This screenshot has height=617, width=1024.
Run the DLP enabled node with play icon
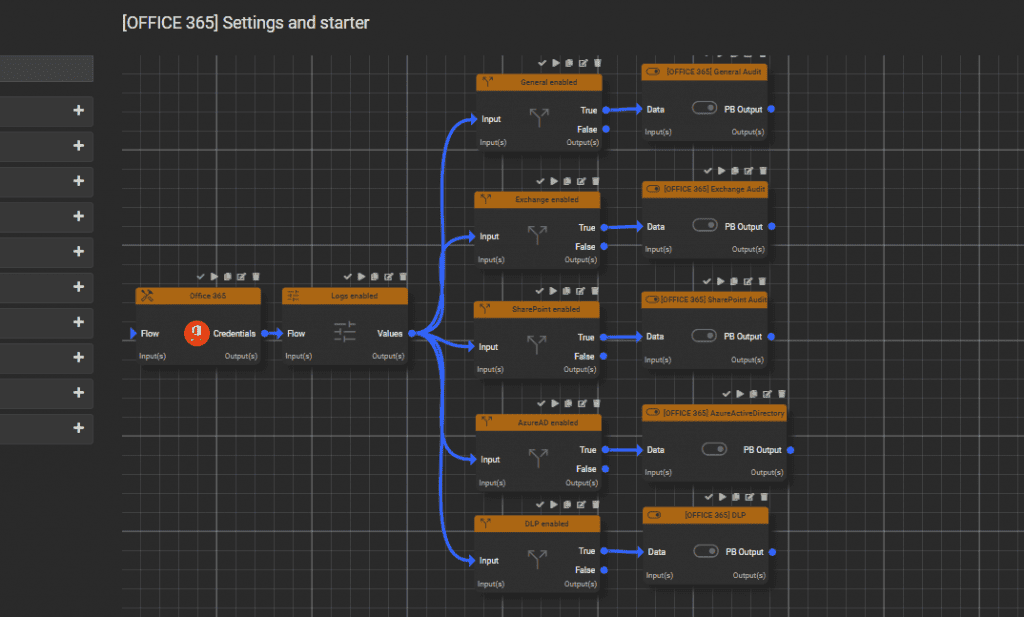pyautogui.click(x=554, y=505)
